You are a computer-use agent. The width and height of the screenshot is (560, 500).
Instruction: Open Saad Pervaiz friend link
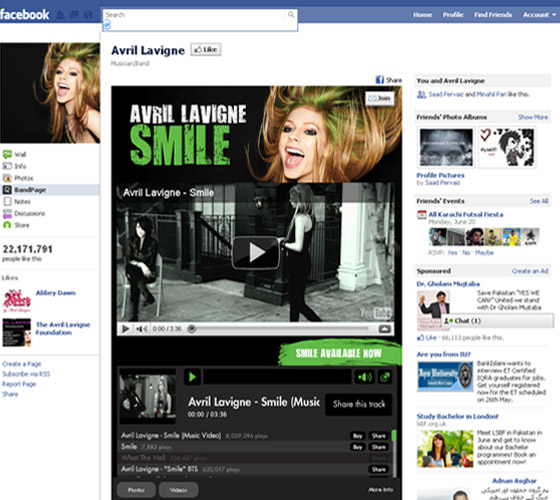point(446,94)
